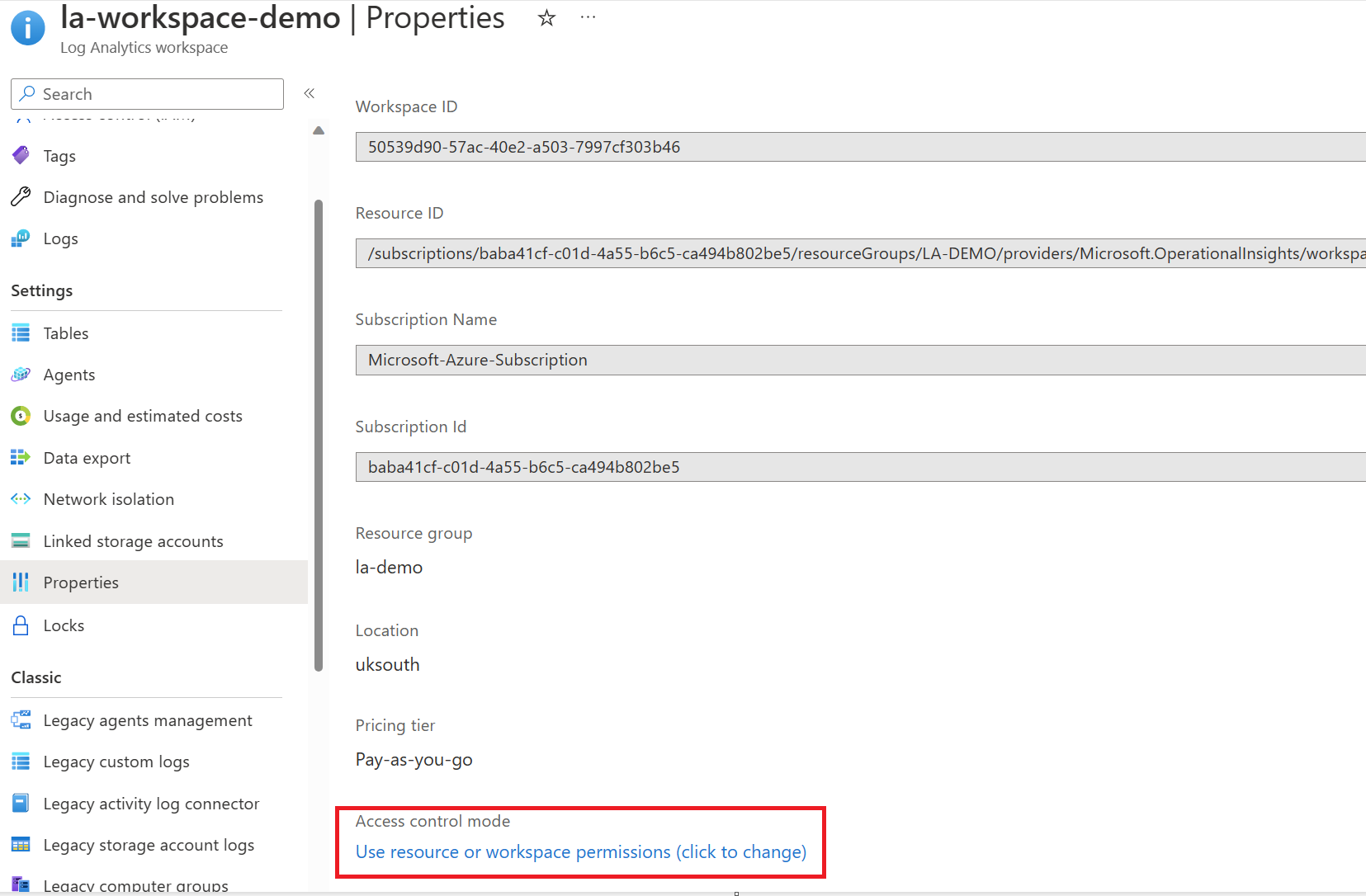Open Agents using its globe icon
Screen dimensions: 1366x896
[x=21, y=374]
